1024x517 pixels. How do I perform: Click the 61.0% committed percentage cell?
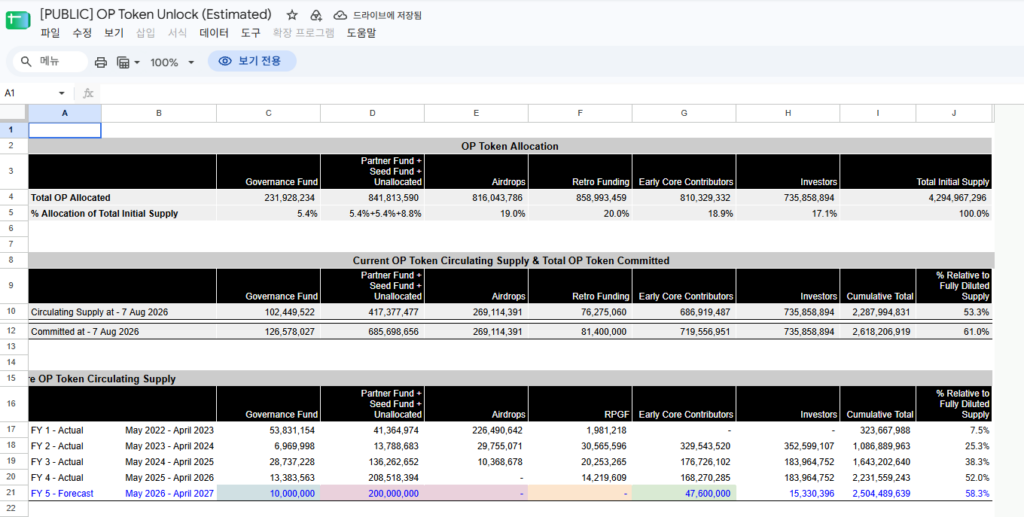coord(953,332)
